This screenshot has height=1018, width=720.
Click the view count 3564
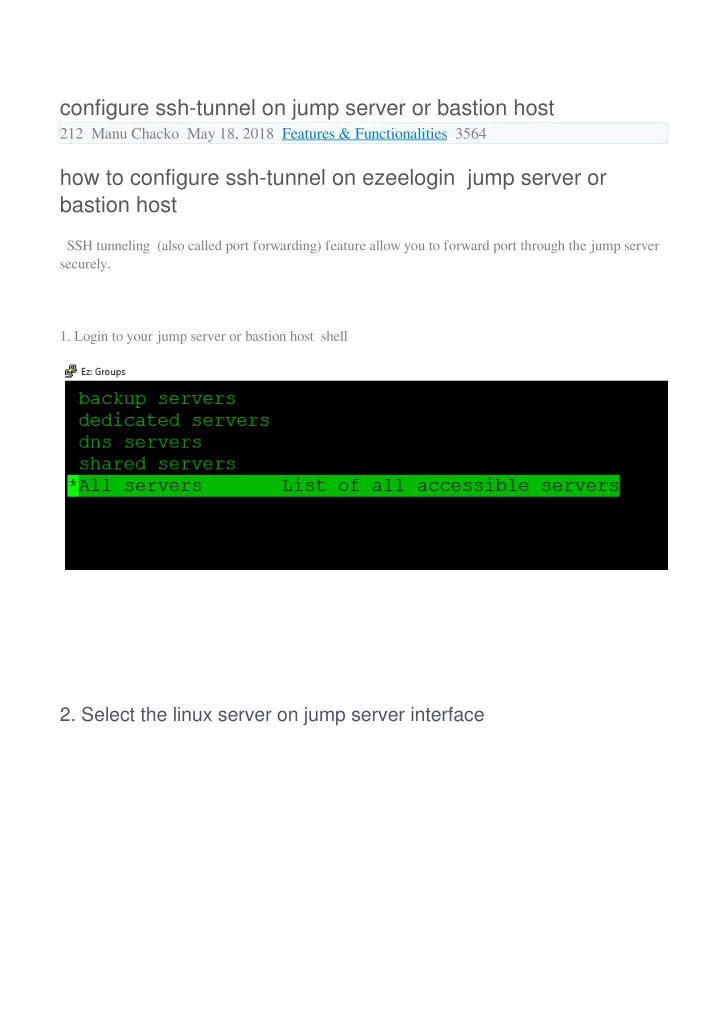pyautogui.click(x=471, y=134)
